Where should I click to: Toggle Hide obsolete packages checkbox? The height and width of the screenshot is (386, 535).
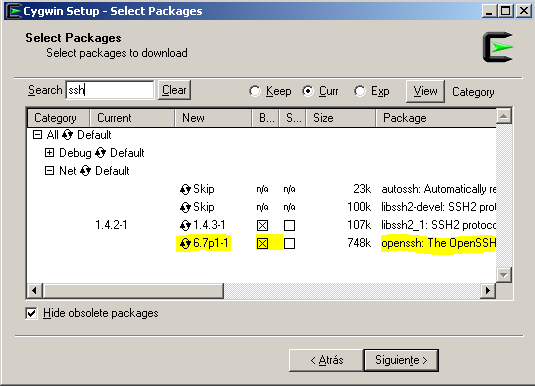point(31,313)
